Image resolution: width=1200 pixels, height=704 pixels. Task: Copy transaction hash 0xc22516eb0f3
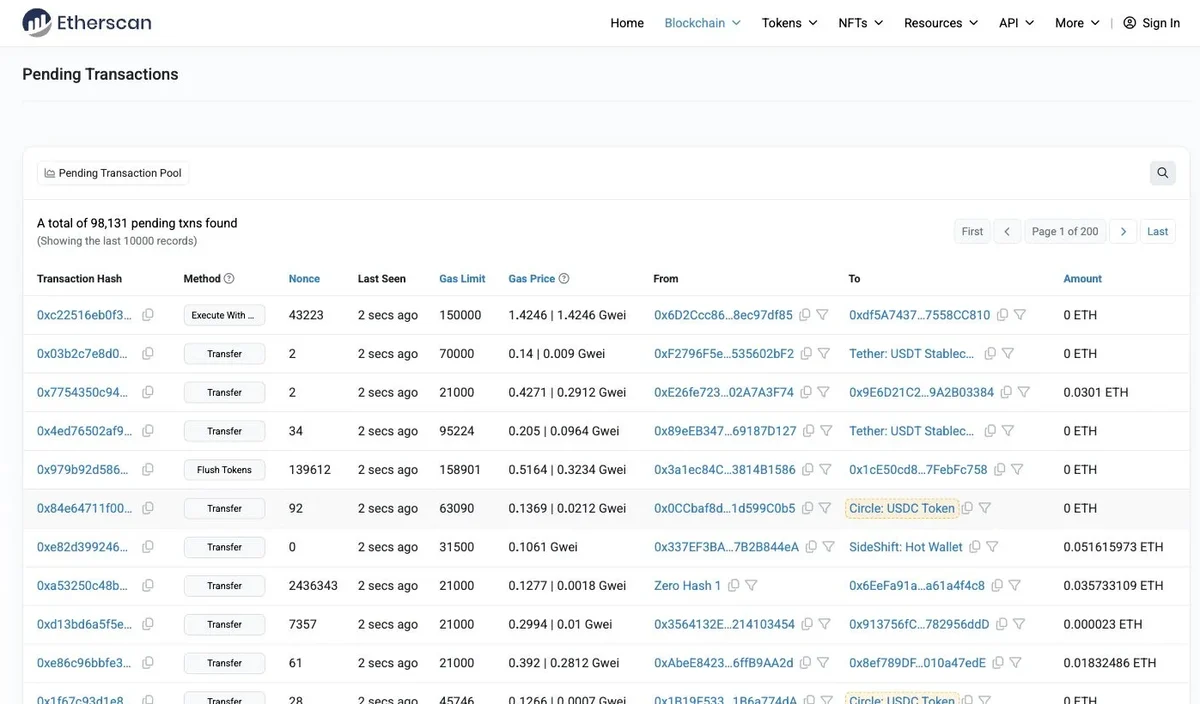[x=148, y=315]
